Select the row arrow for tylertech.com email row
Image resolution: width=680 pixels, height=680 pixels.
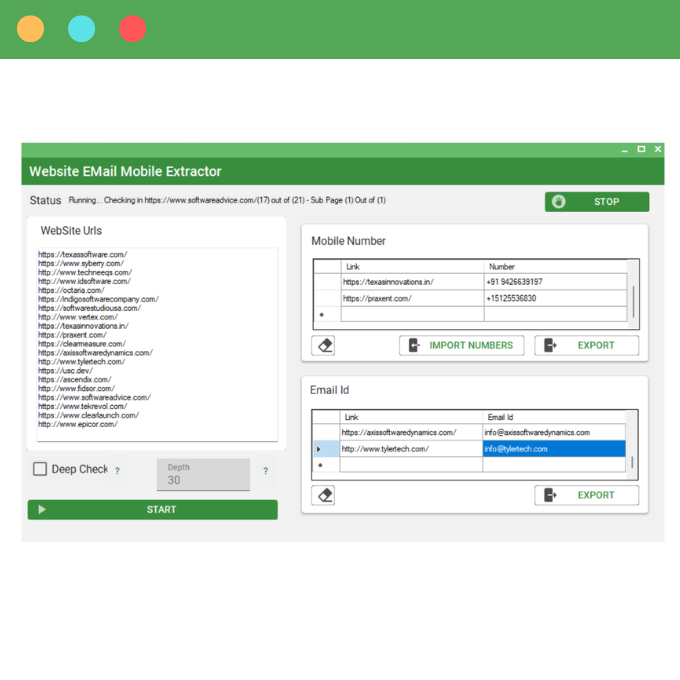pos(319,449)
